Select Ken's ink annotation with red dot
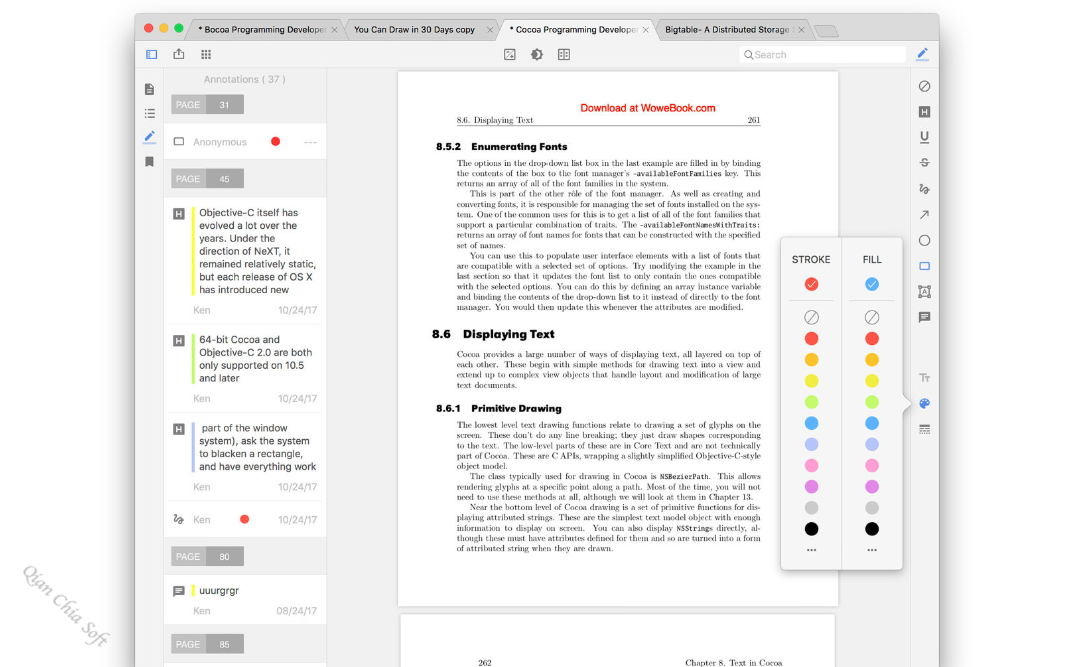 tap(245, 520)
